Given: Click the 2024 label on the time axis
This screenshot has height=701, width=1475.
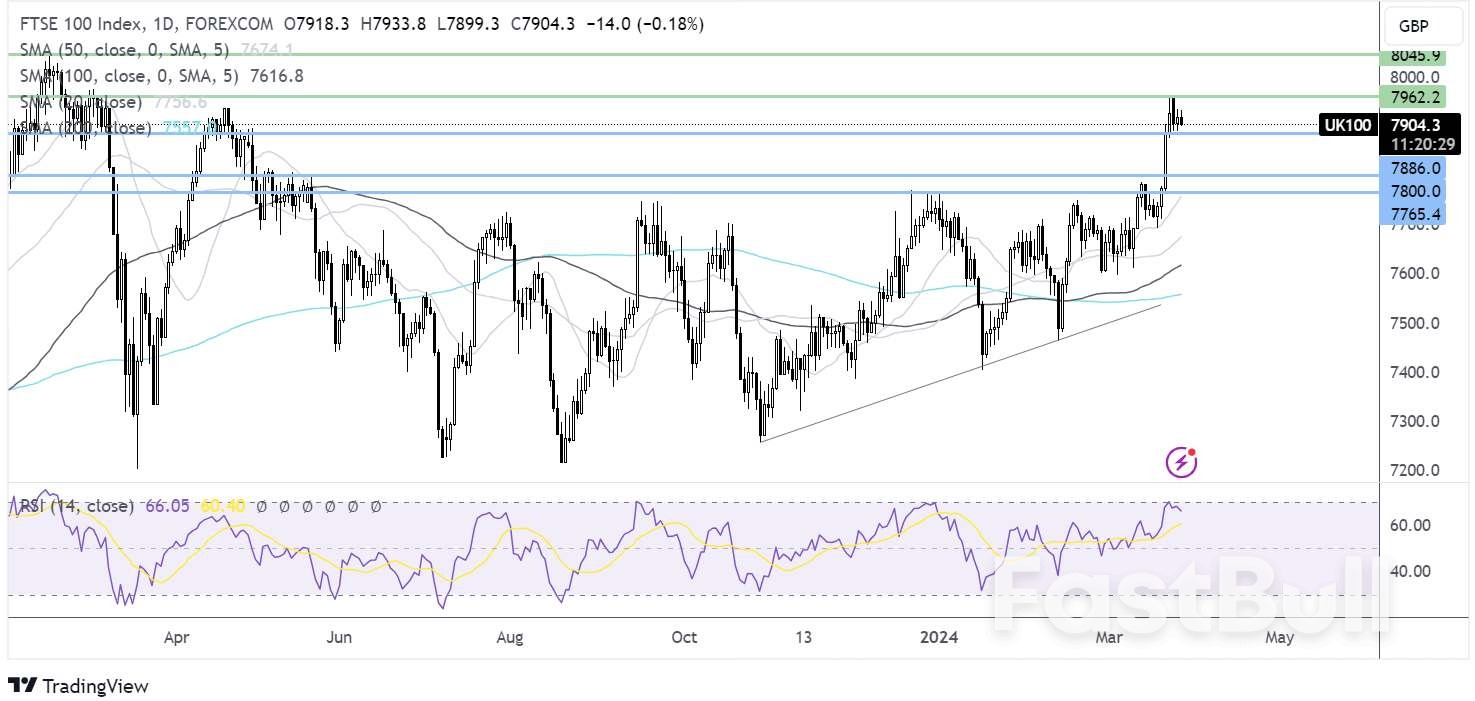Looking at the screenshot, I should pos(940,636).
